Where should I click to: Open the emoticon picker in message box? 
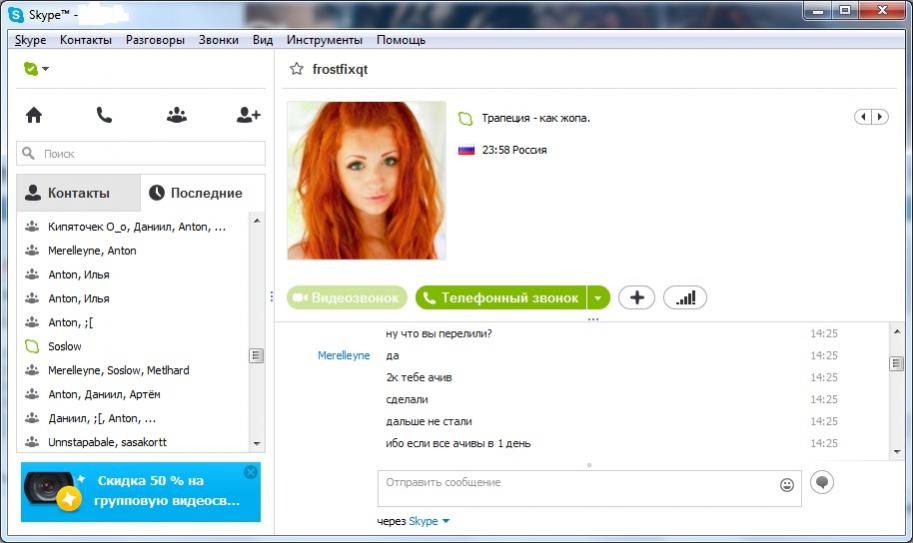(x=787, y=485)
